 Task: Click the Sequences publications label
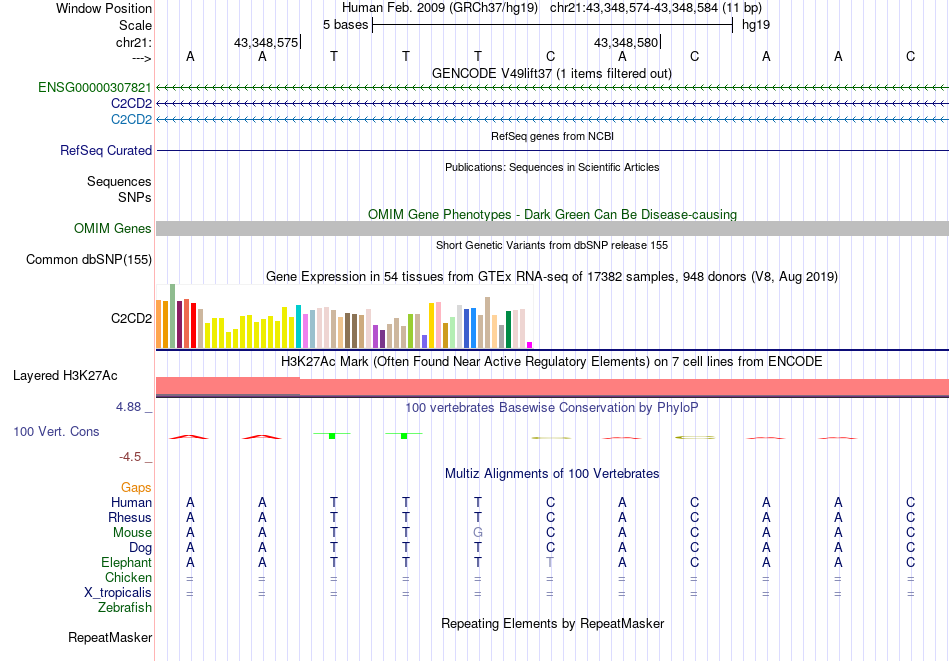[119, 181]
